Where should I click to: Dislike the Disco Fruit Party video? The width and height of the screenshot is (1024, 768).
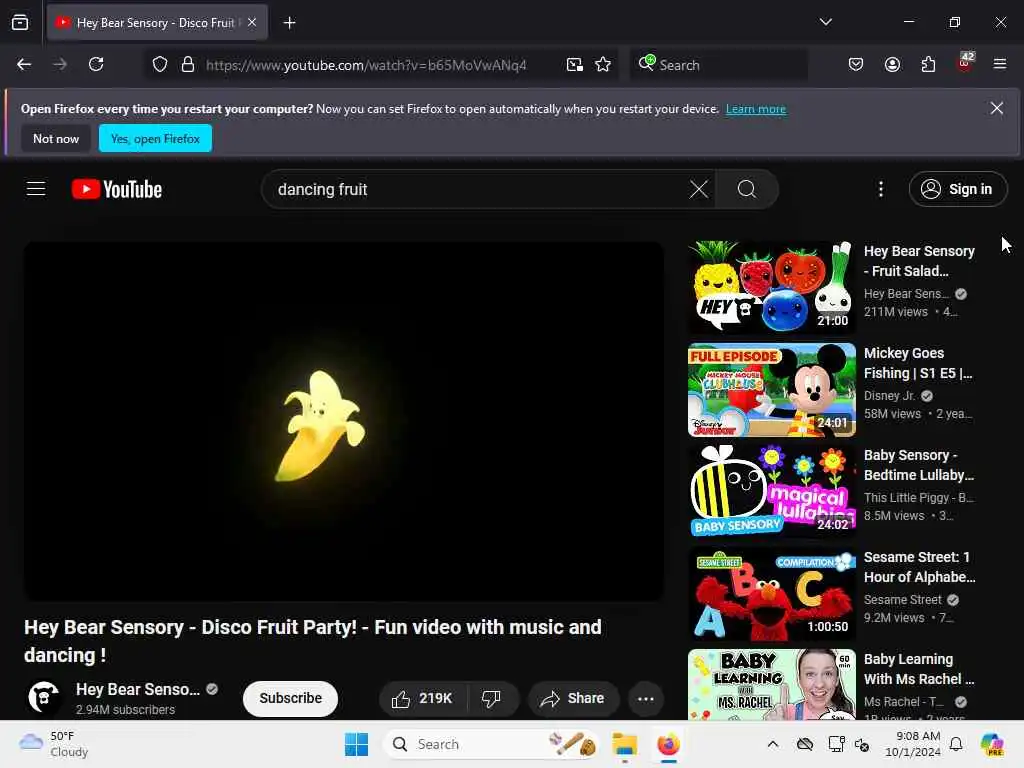click(492, 699)
